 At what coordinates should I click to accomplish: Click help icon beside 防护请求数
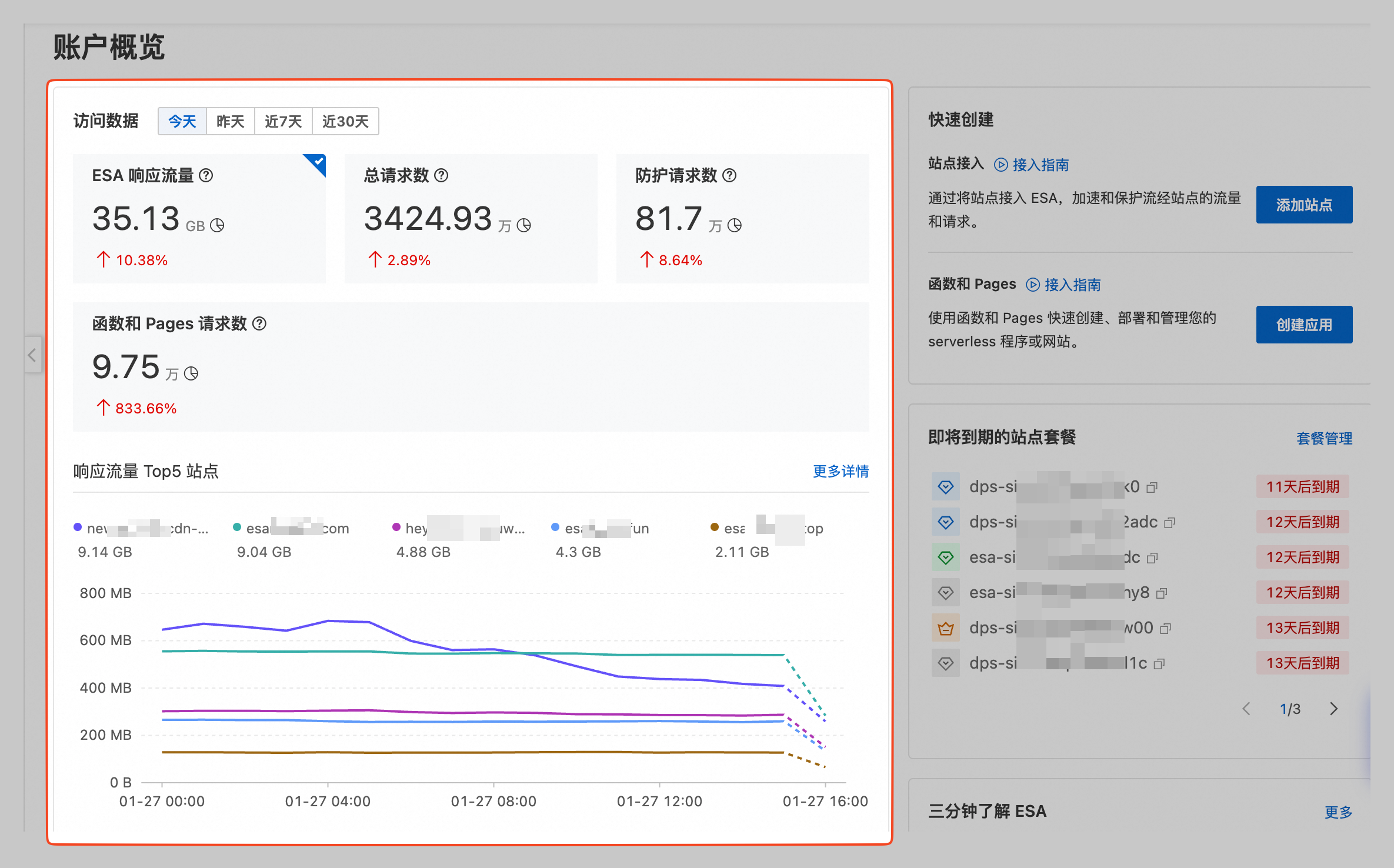pyautogui.click(x=729, y=175)
